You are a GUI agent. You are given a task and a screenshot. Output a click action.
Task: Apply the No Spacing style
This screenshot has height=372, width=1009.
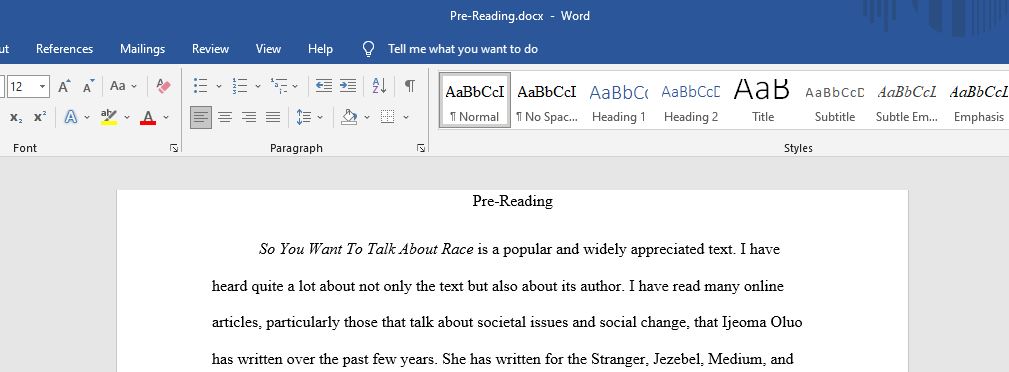click(x=547, y=100)
